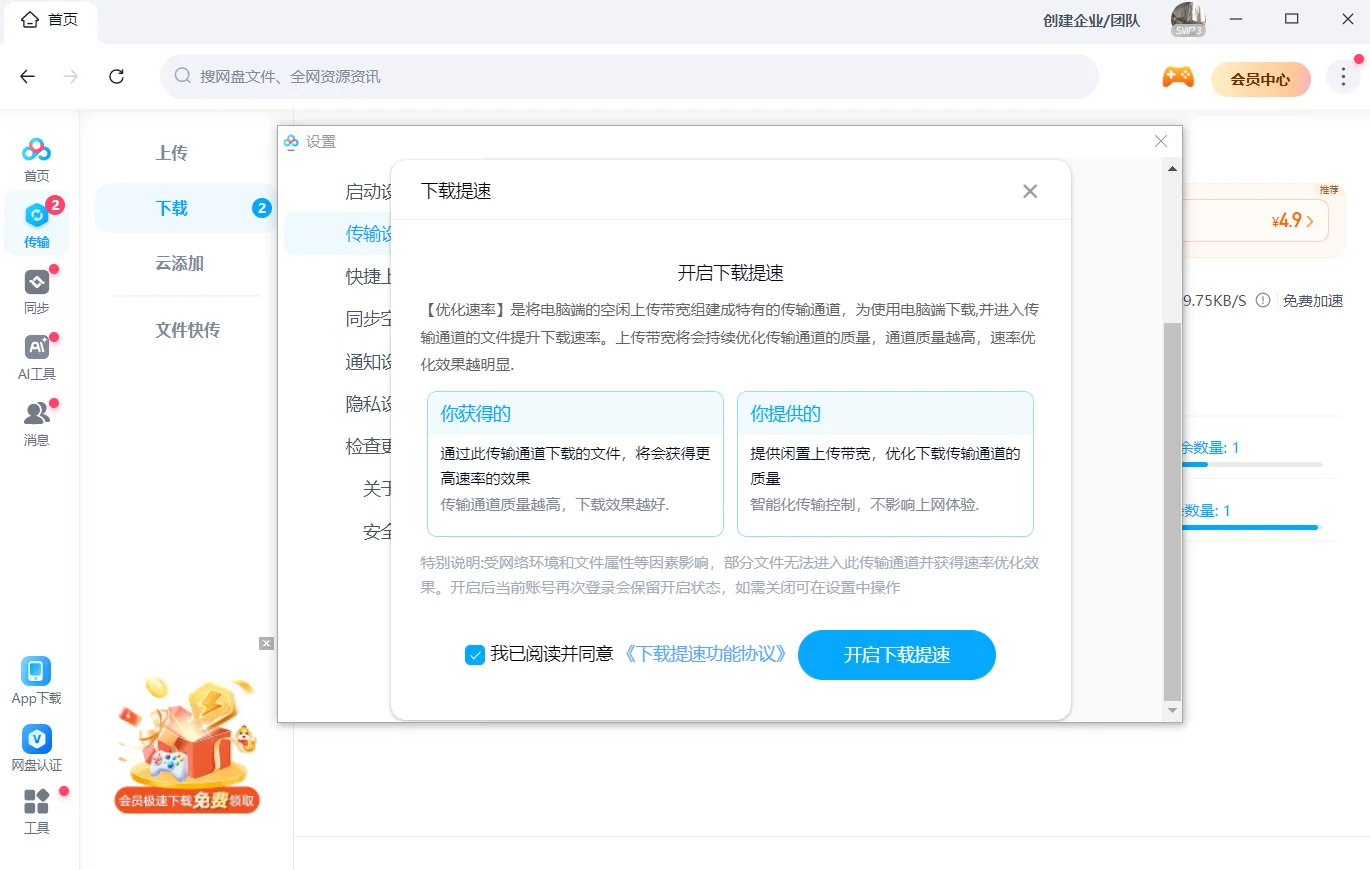1370x870 pixels.
Task: Switch to the 上传 tab
Action: click(x=172, y=152)
